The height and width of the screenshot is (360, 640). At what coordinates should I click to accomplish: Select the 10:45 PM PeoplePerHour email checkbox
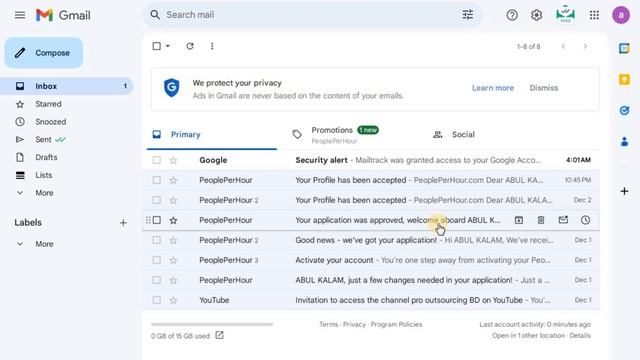coord(156,180)
